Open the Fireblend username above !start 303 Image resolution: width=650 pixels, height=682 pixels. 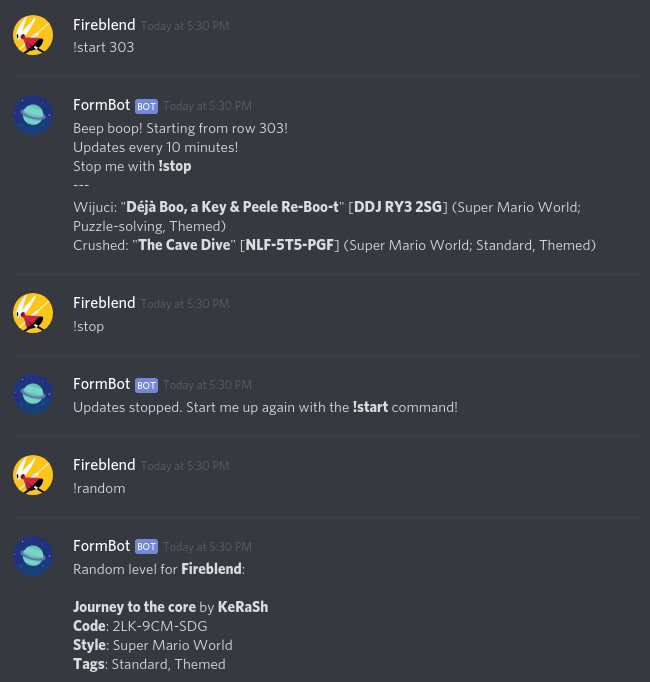pos(104,25)
